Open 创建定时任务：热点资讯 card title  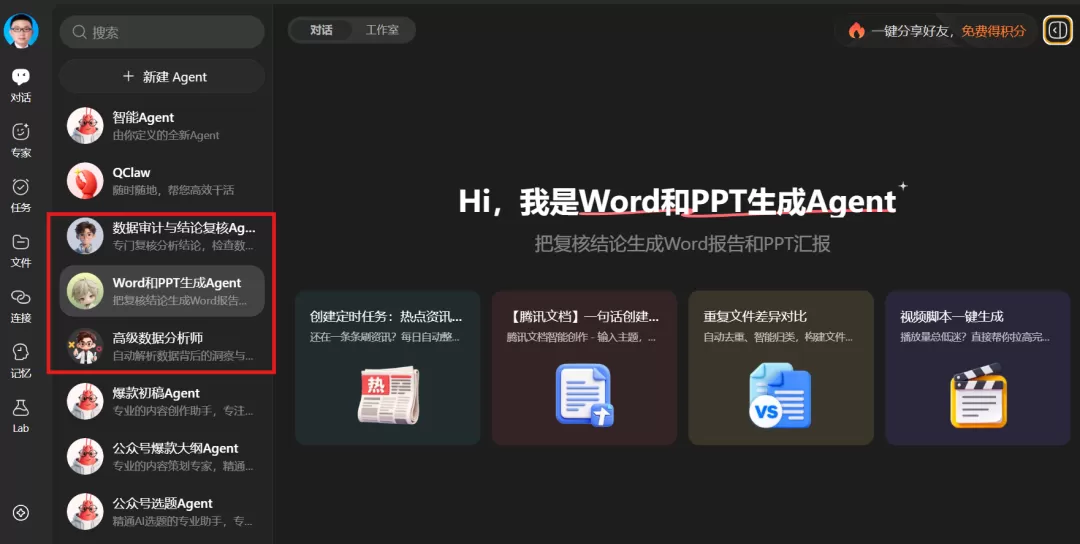point(386,317)
